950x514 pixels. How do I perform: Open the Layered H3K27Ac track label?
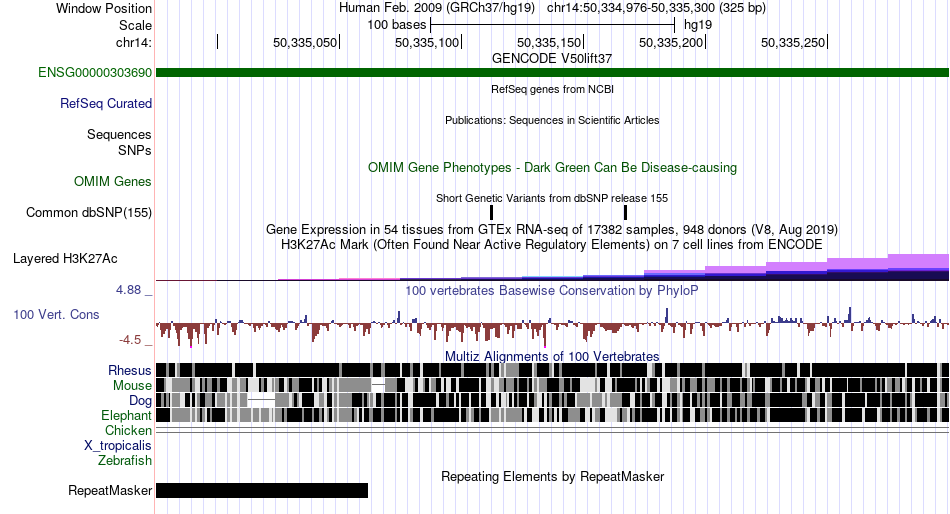65,259
